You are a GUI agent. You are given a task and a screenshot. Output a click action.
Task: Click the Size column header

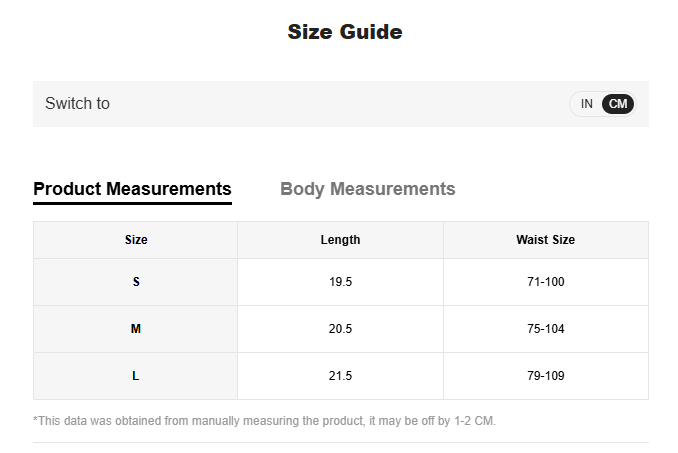click(x=136, y=240)
